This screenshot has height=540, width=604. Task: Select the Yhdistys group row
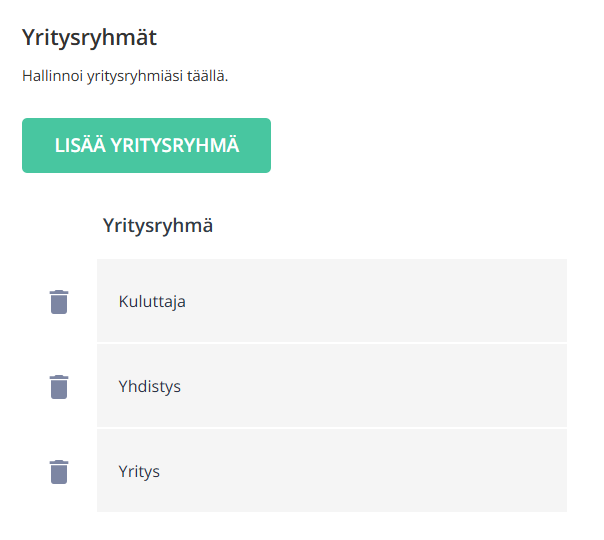click(x=332, y=386)
